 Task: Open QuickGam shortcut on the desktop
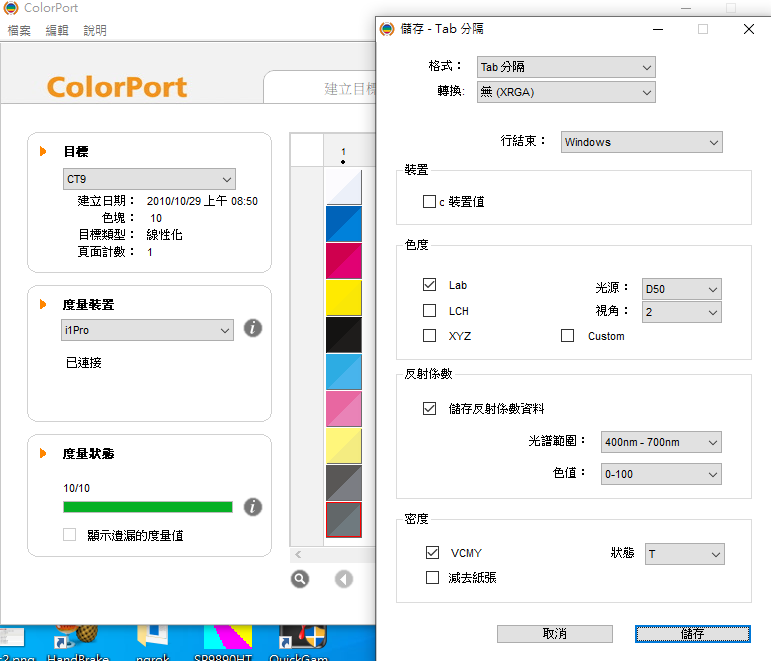point(298,642)
